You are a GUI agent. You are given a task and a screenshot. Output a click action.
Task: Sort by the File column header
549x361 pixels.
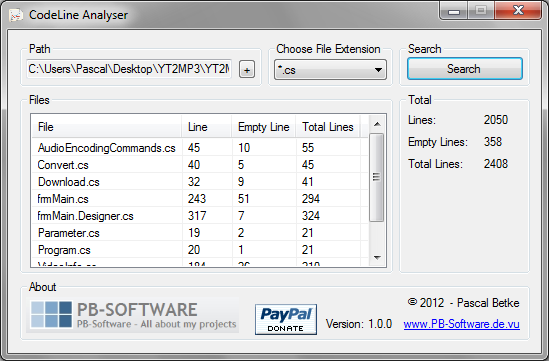[106, 127]
